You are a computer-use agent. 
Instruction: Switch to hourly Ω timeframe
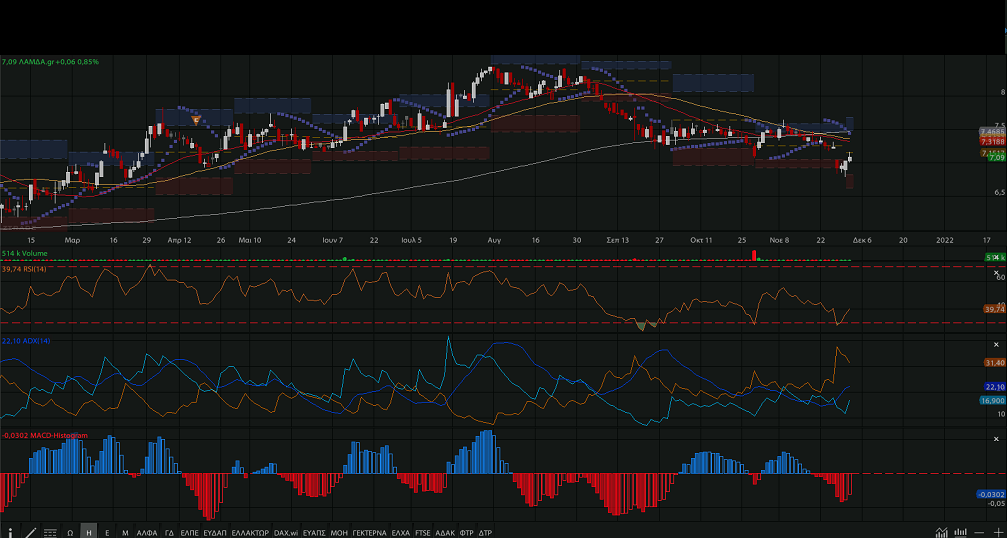point(70,533)
